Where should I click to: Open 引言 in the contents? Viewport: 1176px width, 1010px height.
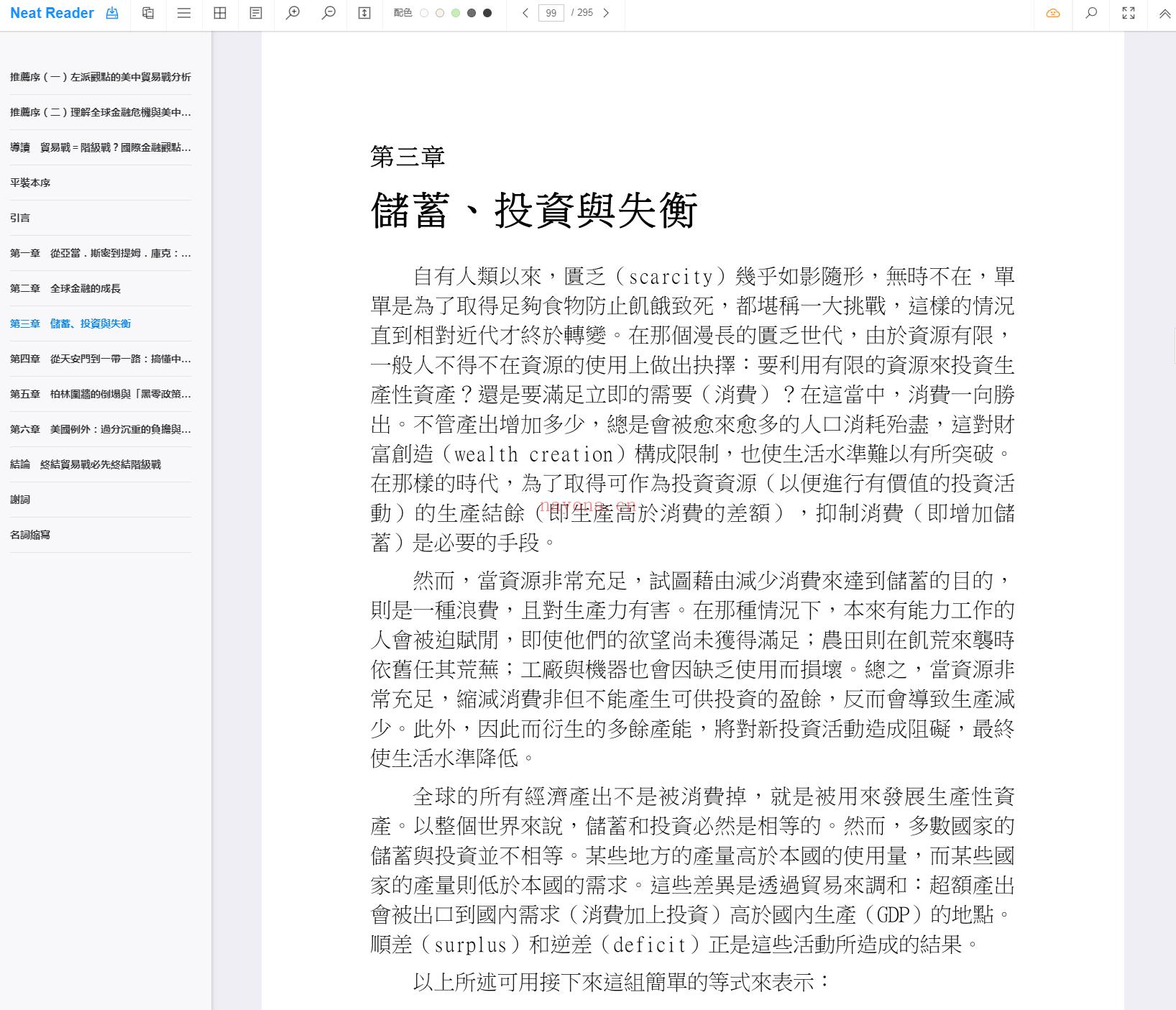[x=20, y=218]
